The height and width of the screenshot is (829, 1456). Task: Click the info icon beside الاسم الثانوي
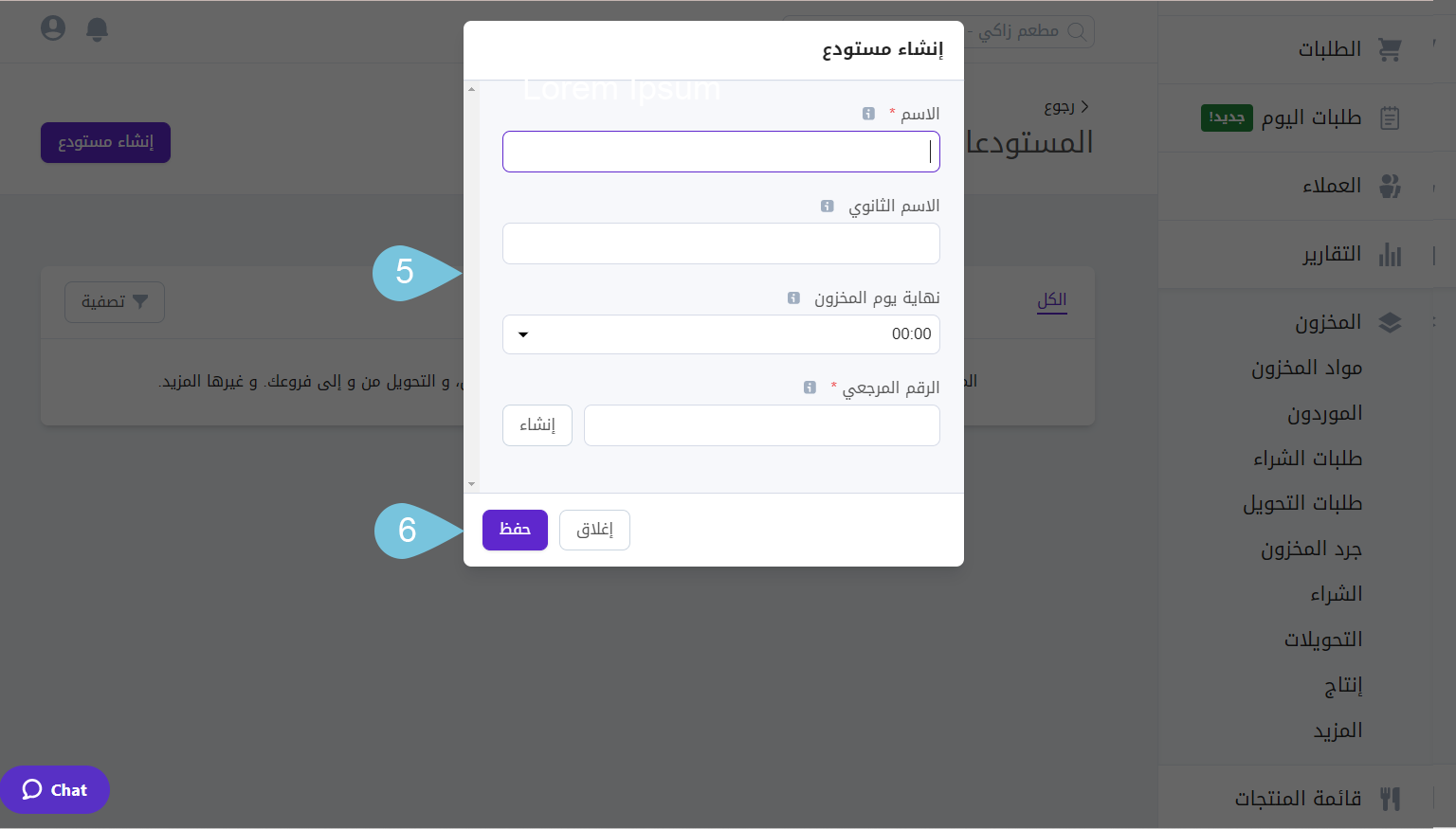coord(828,206)
